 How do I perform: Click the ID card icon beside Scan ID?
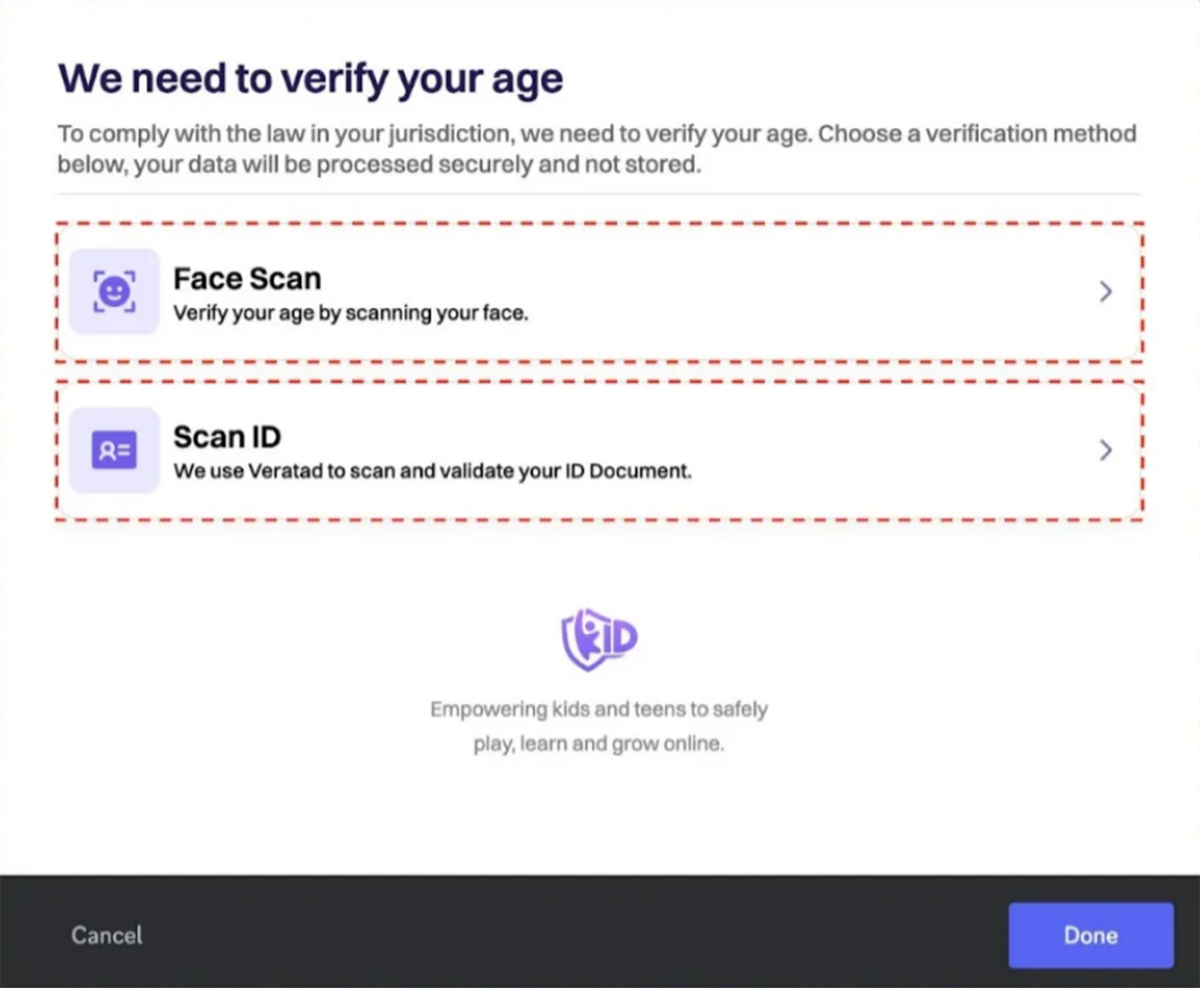(114, 450)
